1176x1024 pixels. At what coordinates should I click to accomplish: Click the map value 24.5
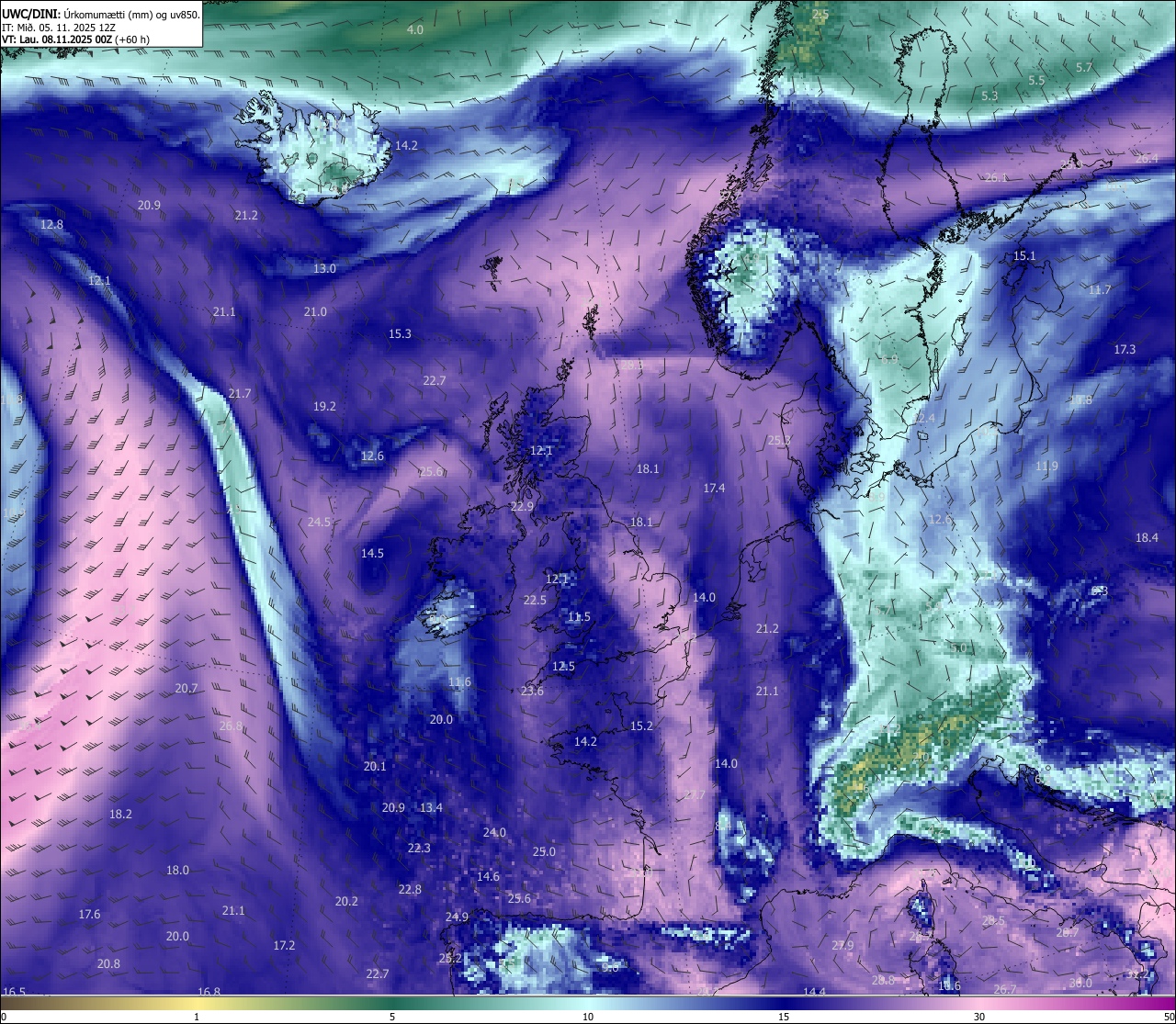coord(319,523)
